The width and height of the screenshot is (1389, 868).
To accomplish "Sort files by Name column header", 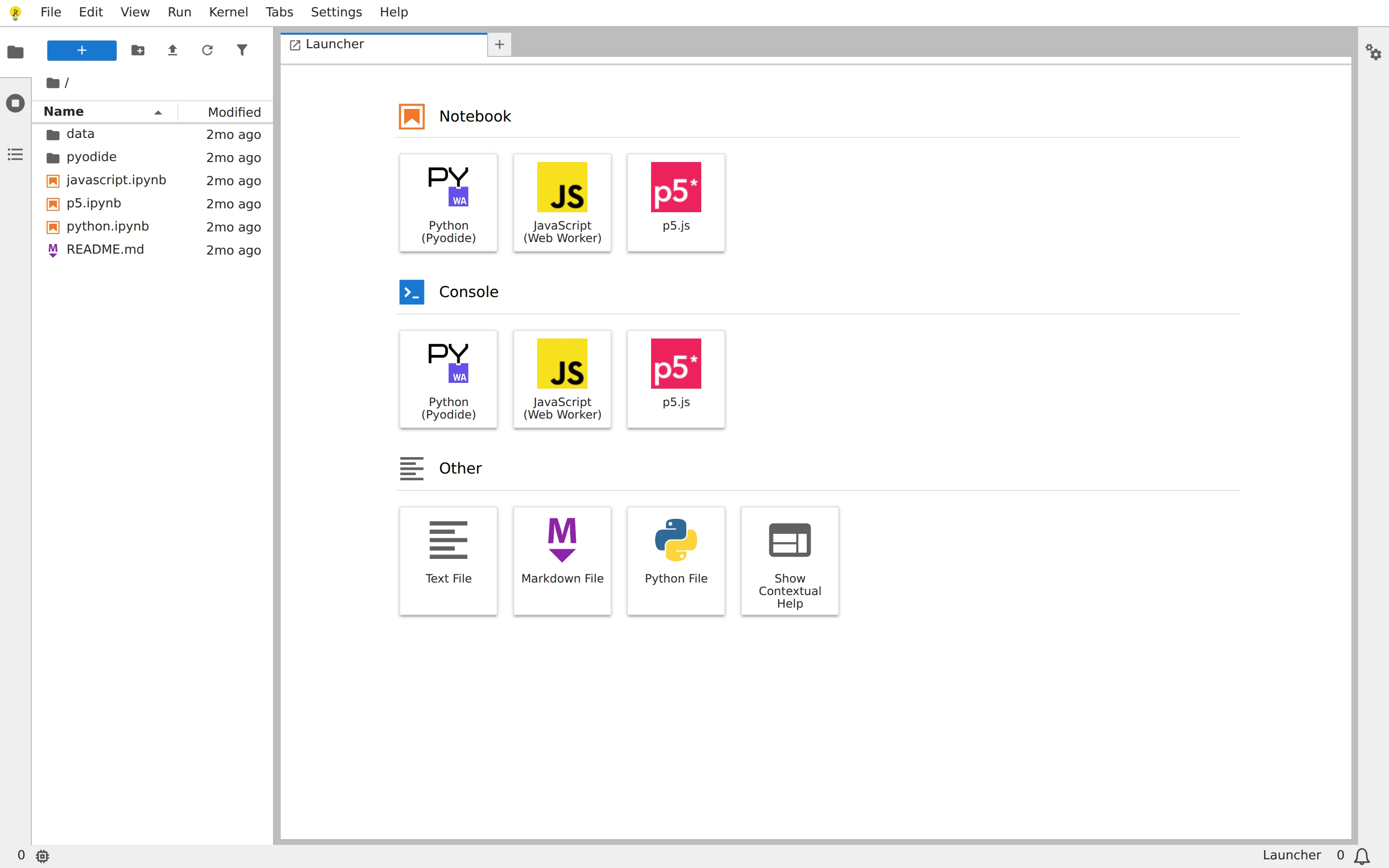I will [x=105, y=112].
